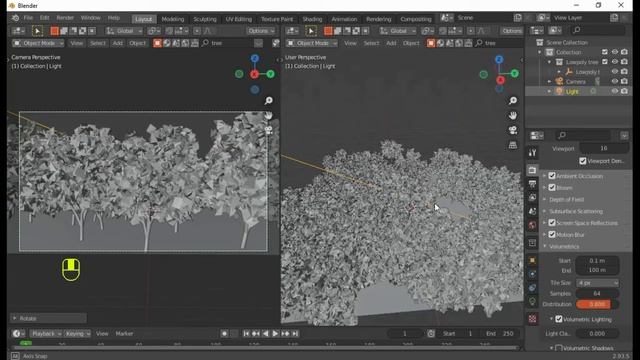Screen dimensions: 640x360
Task: Select the tweak tool in left viewport header
Action: point(37,31)
